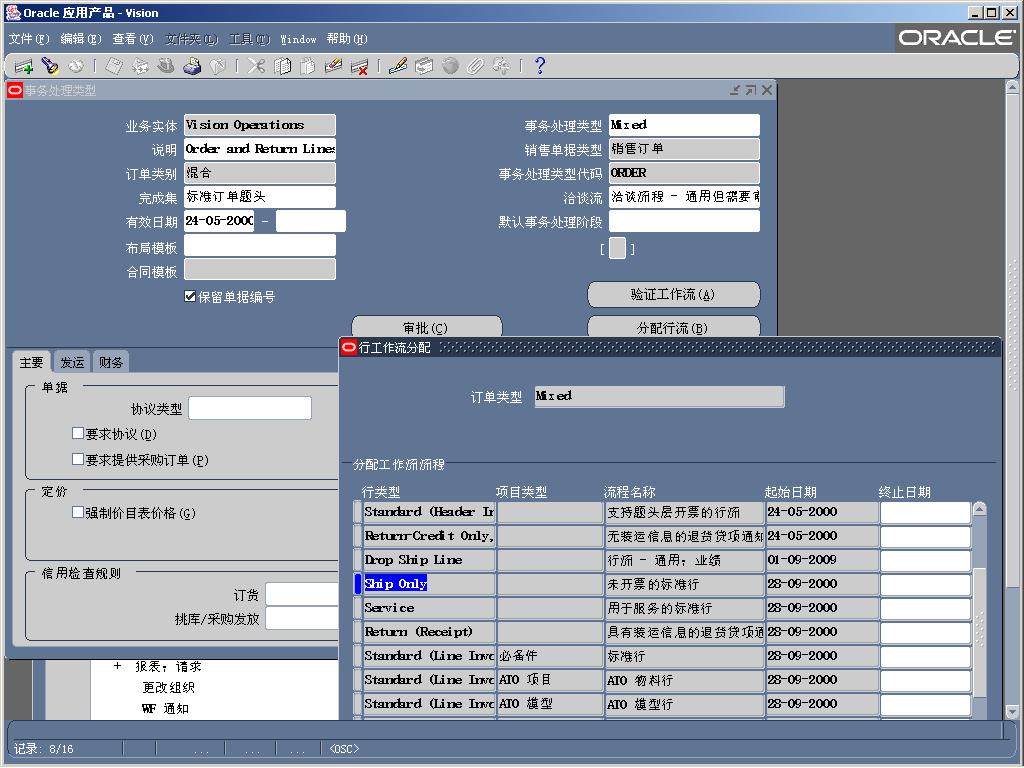Click the Print toolbar icon
This screenshot has width=1024, height=768.
pos(192,66)
